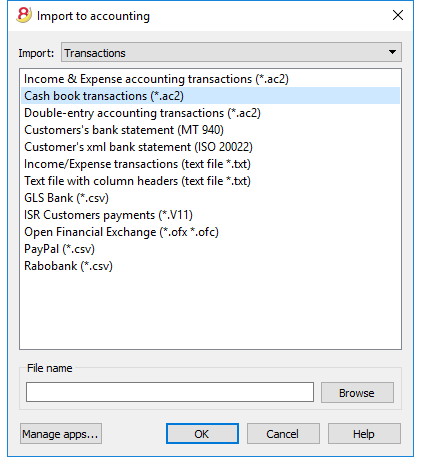Open Manage apps... button
Screen dimensions: 421x464
point(61,434)
